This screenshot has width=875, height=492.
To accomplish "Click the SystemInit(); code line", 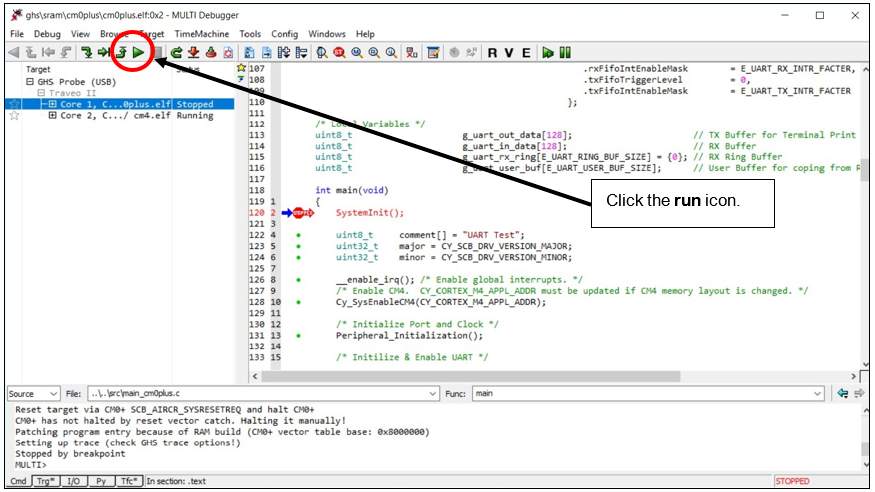I will coord(369,213).
